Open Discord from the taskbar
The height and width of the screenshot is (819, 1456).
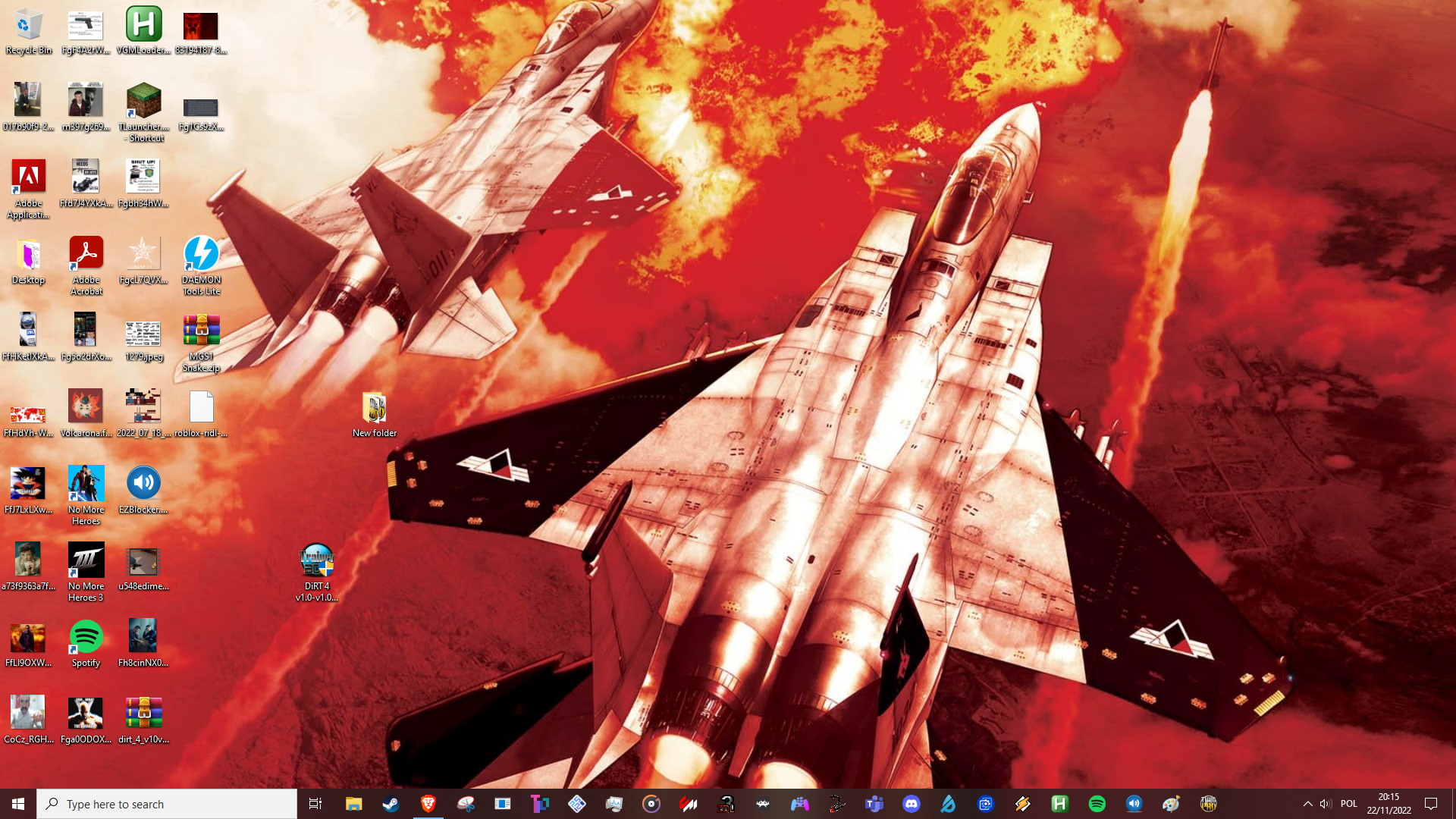(x=911, y=804)
